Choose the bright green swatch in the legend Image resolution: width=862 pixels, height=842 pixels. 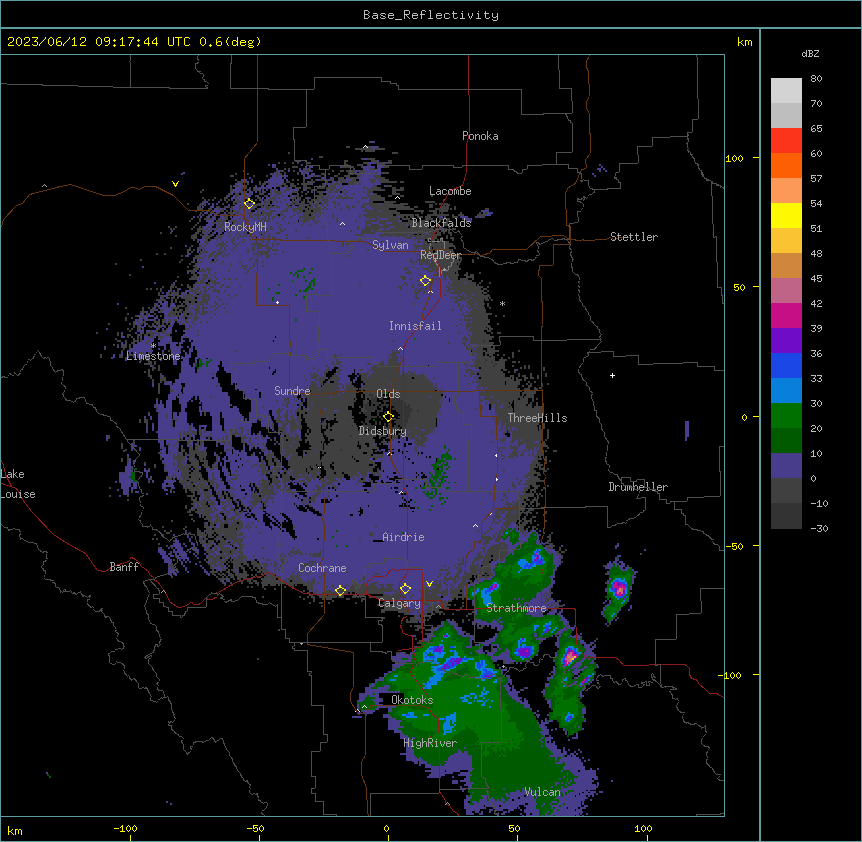click(x=786, y=416)
